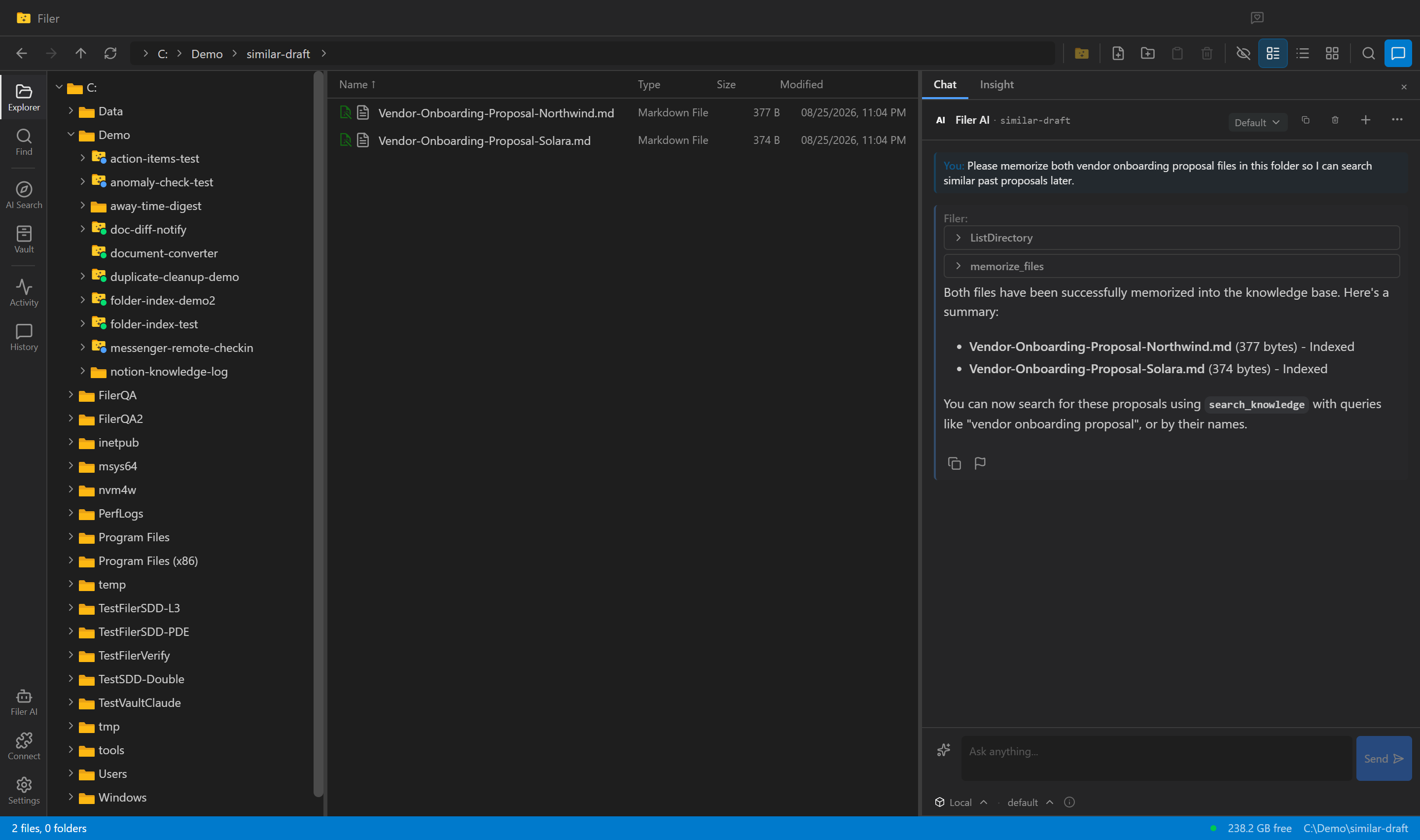Select the duplicate-cleanup-demo folder
This screenshot has height=840, width=1420.
click(x=175, y=277)
